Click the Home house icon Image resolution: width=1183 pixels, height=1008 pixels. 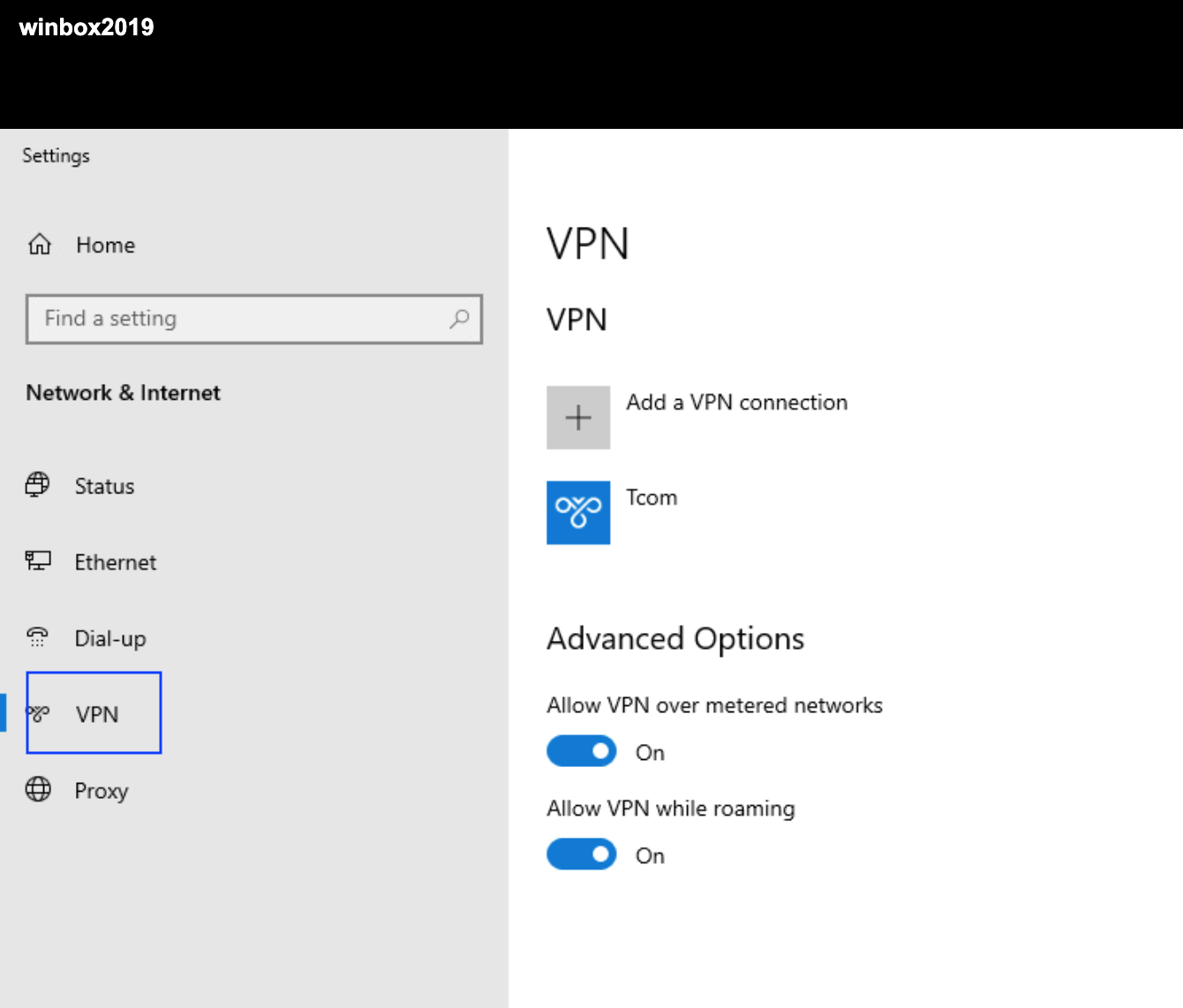coord(40,244)
